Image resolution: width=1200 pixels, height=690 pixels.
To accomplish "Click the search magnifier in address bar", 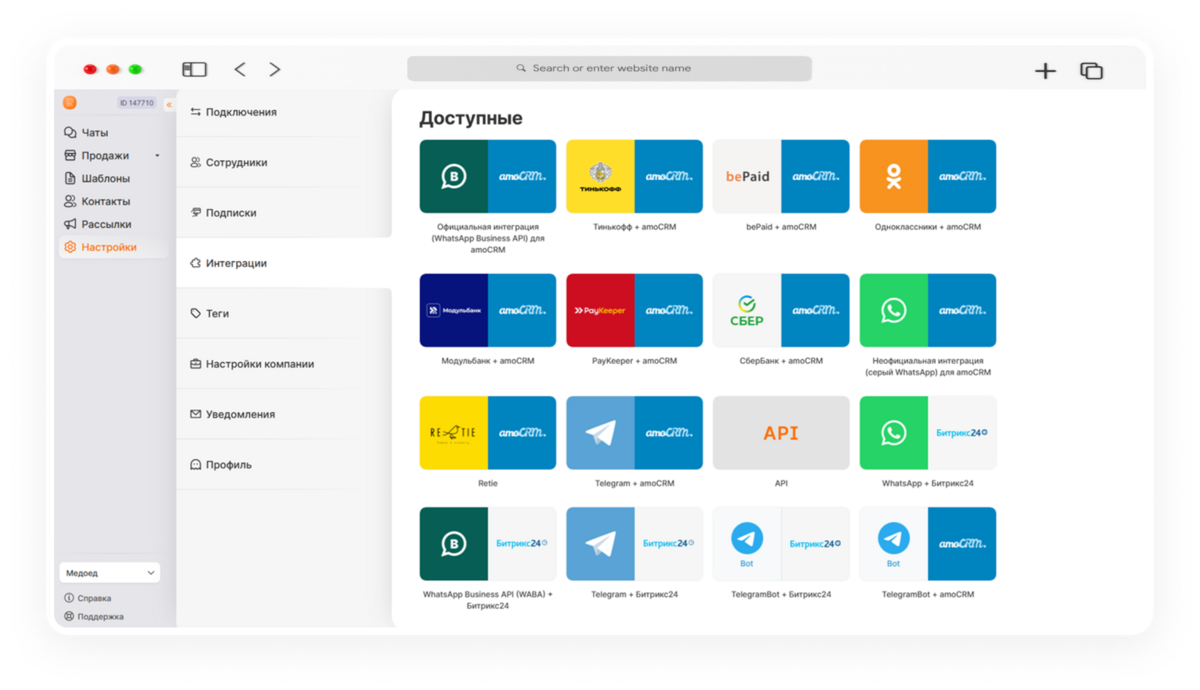I will (x=521, y=68).
